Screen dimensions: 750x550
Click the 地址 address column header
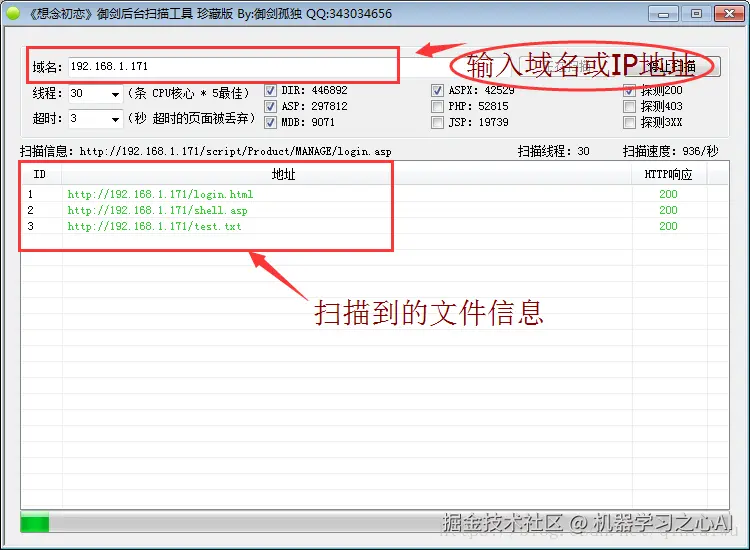tap(346, 175)
